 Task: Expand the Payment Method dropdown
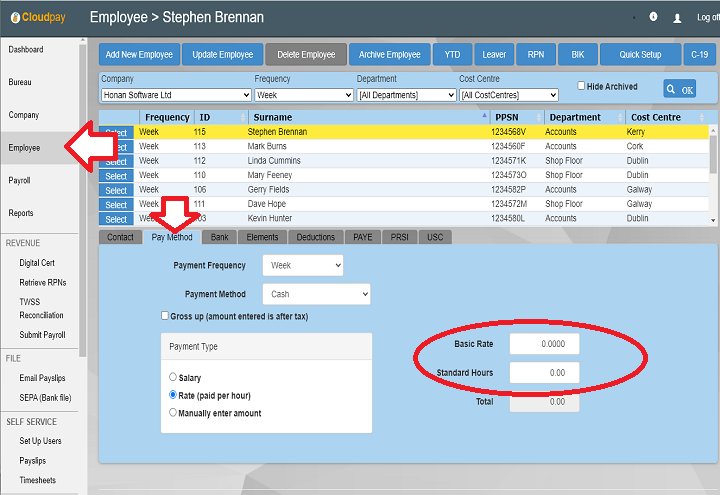click(x=316, y=295)
